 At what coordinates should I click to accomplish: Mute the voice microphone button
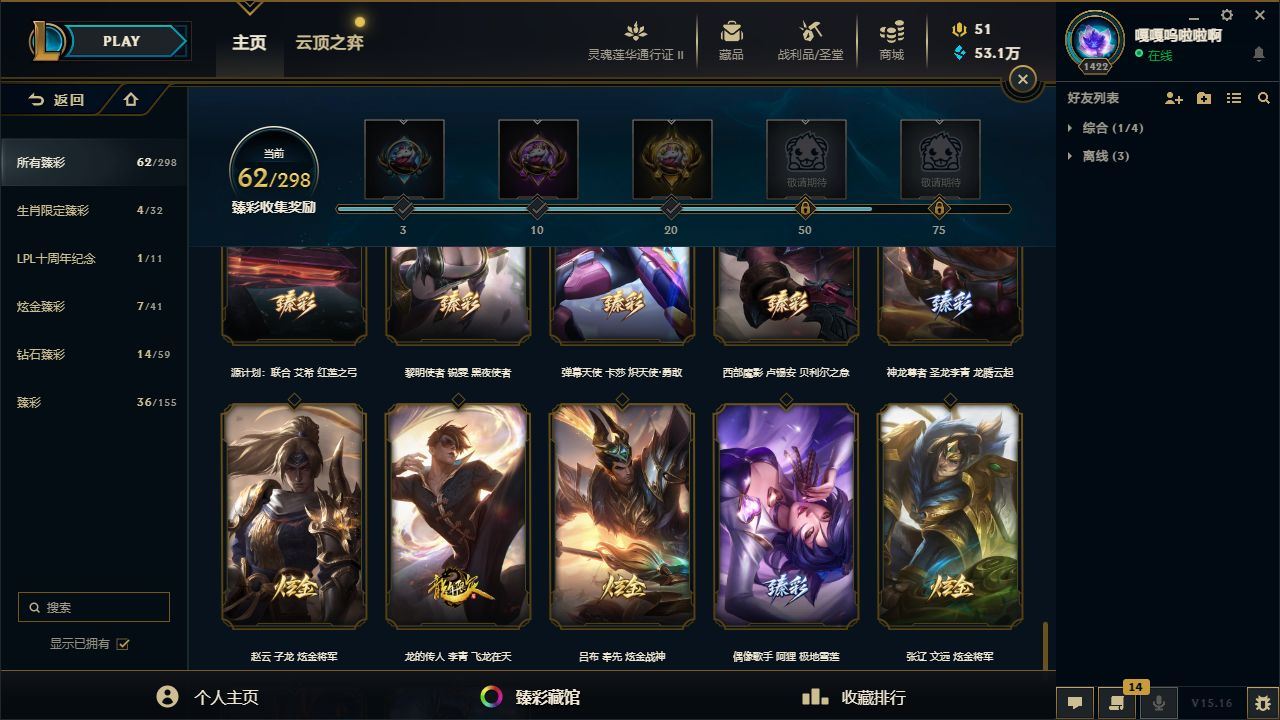1159,703
